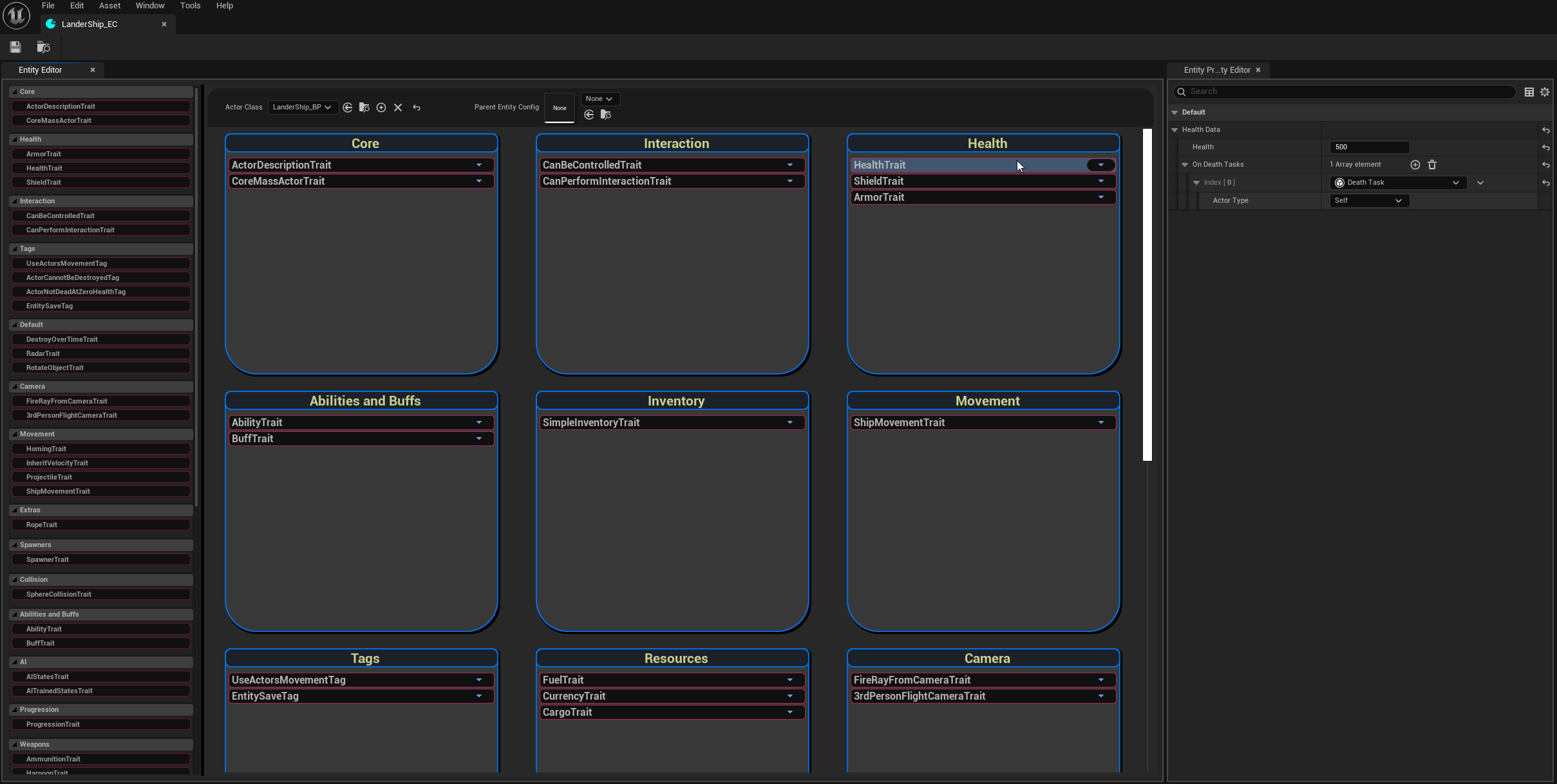Toggle the property matrix table view icon

[1529, 92]
